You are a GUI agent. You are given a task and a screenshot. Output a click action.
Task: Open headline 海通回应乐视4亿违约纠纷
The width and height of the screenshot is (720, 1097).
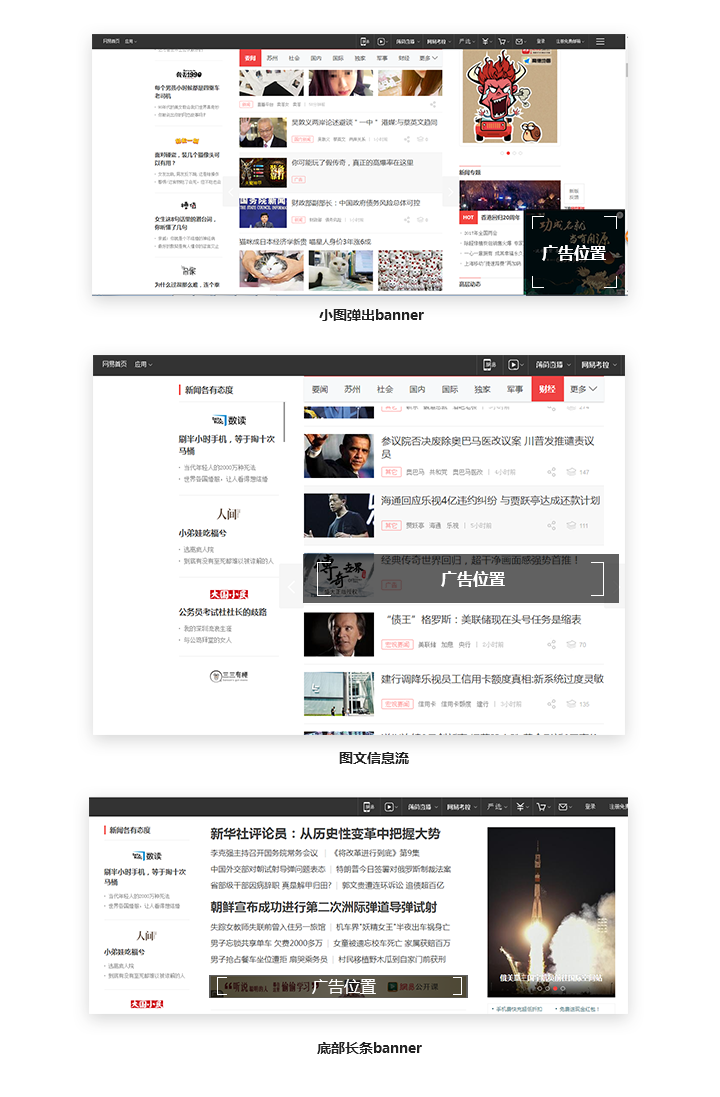click(x=490, y=501)
